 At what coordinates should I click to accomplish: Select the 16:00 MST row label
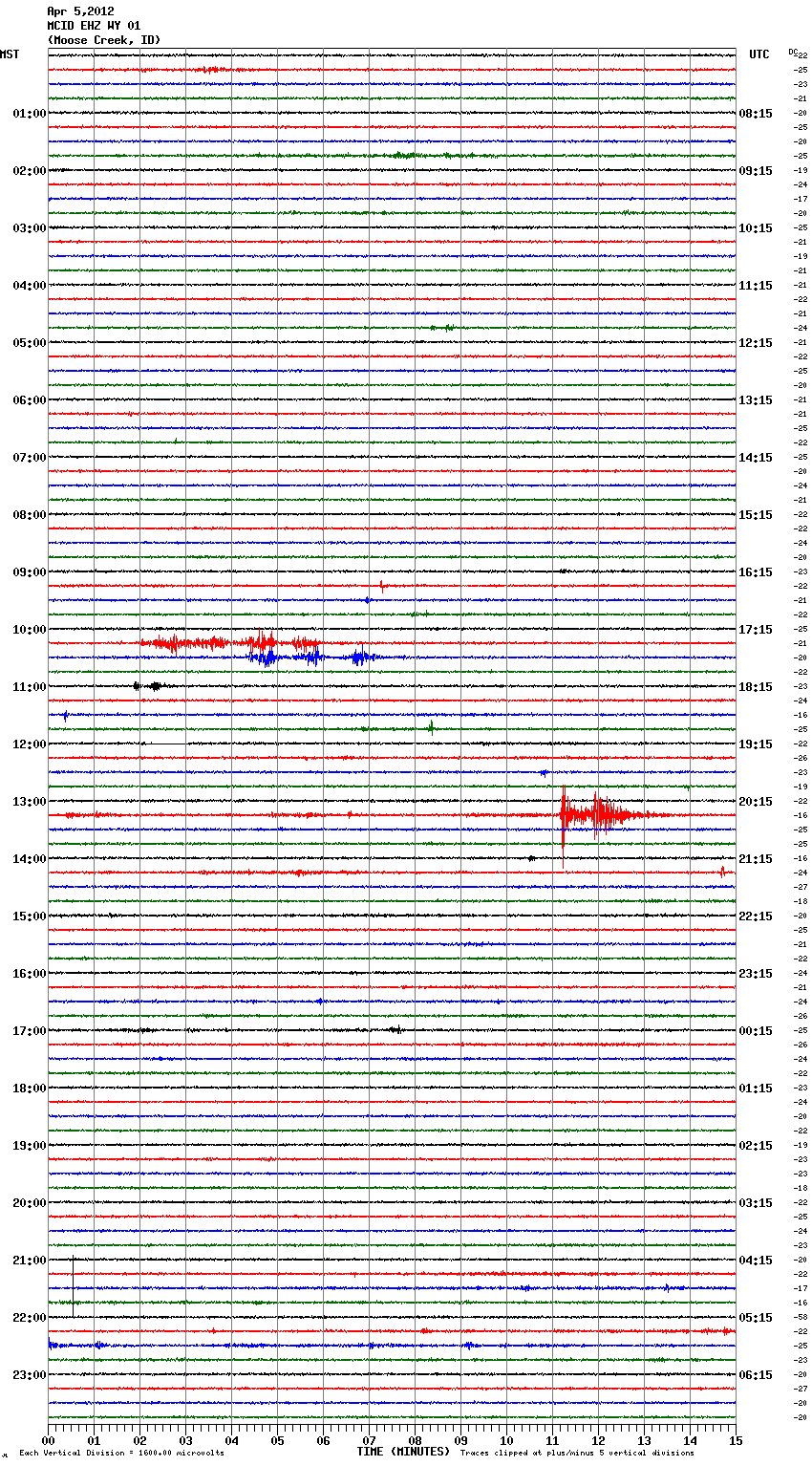[30, 974]
